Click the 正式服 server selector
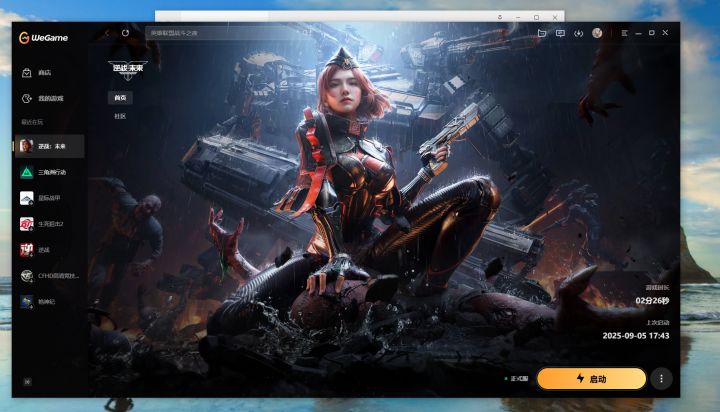 click(517, 378)
